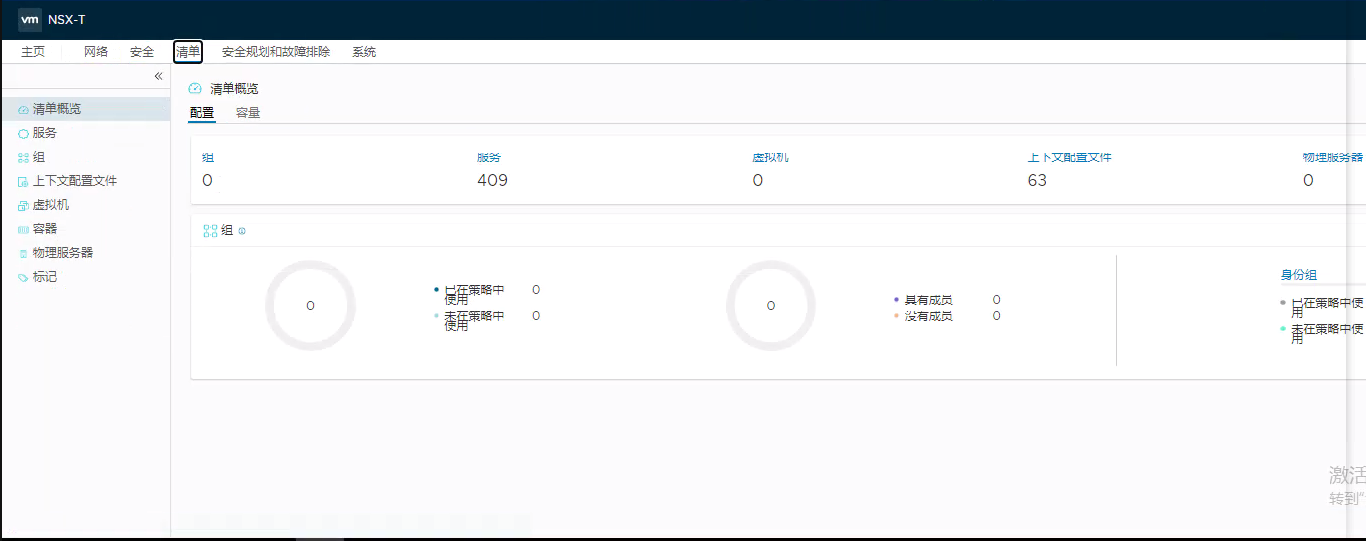Click the 服务 sidebar icon
The height and width of the screenshot is (541, 1366).
23,134
